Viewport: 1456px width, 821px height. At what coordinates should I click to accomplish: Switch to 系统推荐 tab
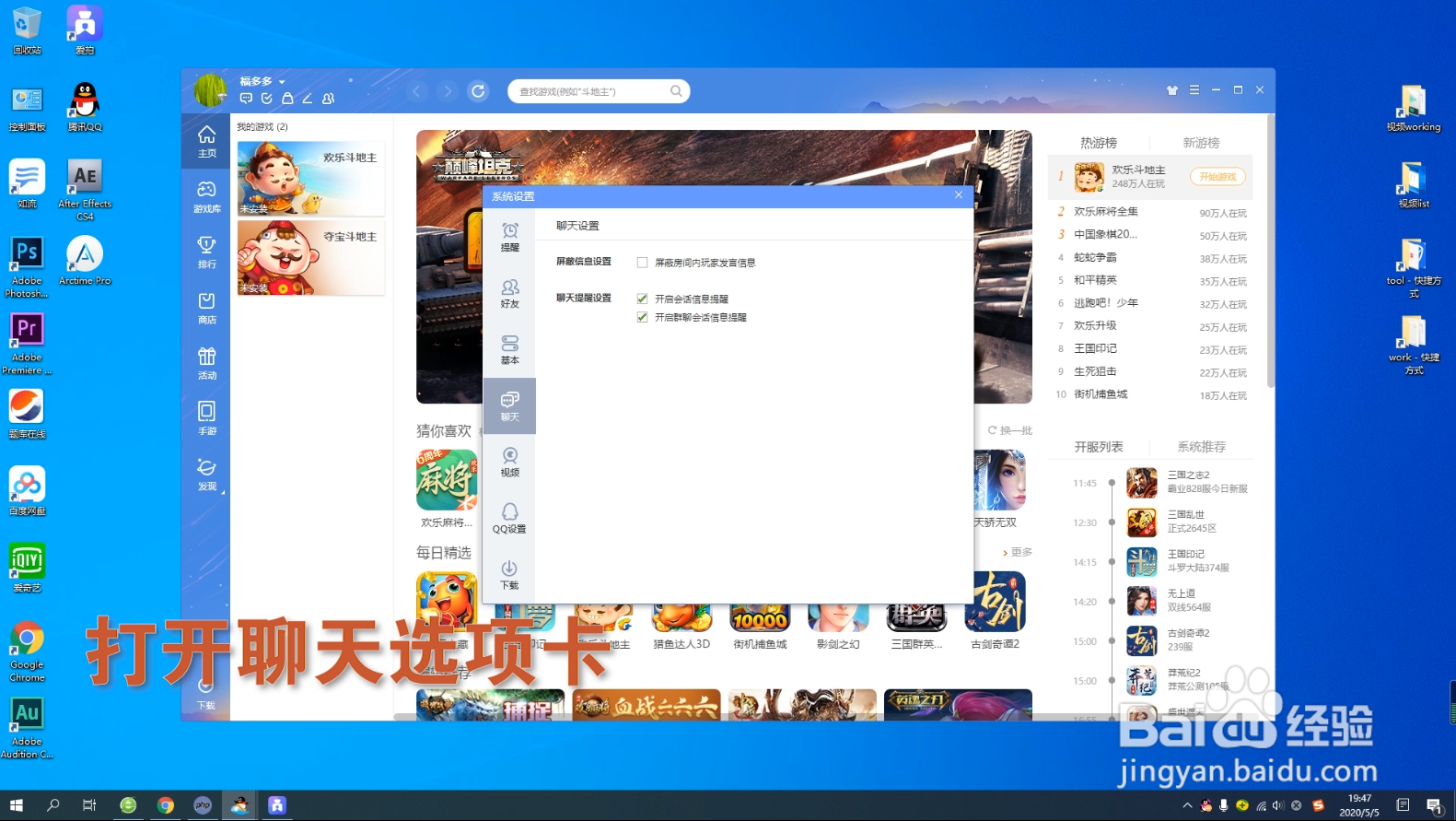(x=1201, y=447)
